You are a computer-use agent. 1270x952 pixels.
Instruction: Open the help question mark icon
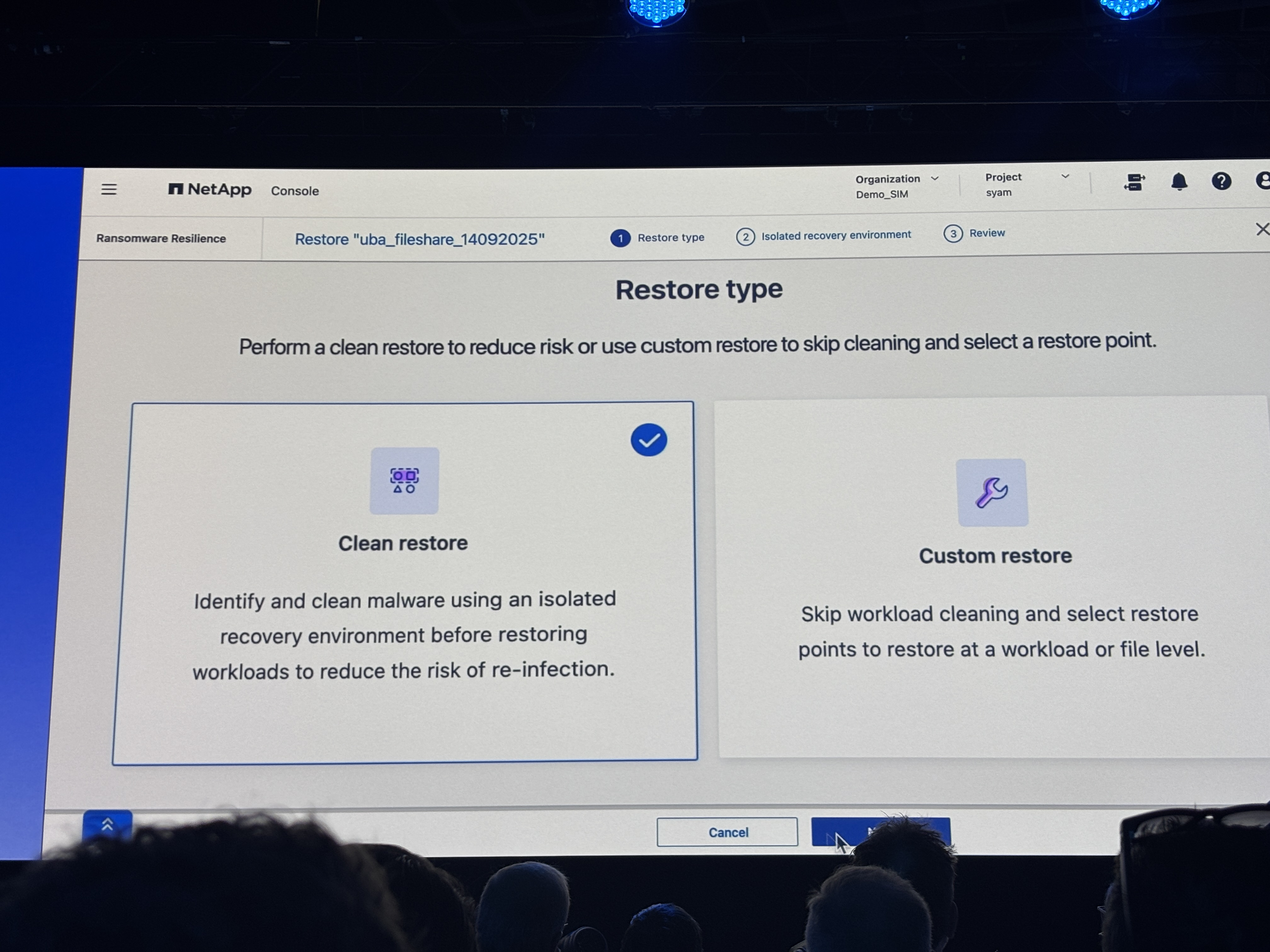(x=1221, y=181)
